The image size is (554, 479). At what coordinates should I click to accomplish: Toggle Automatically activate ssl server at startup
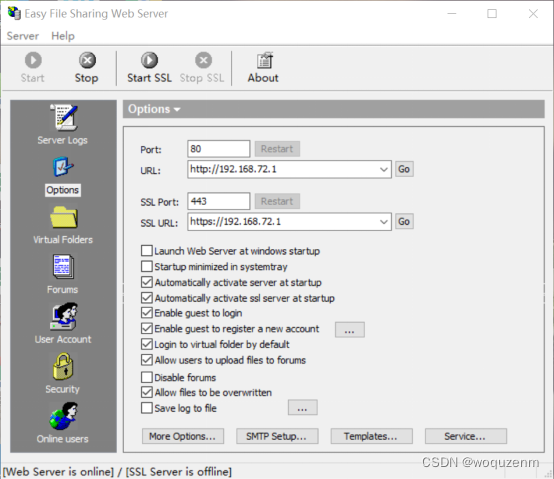click(x=147, y=298)
